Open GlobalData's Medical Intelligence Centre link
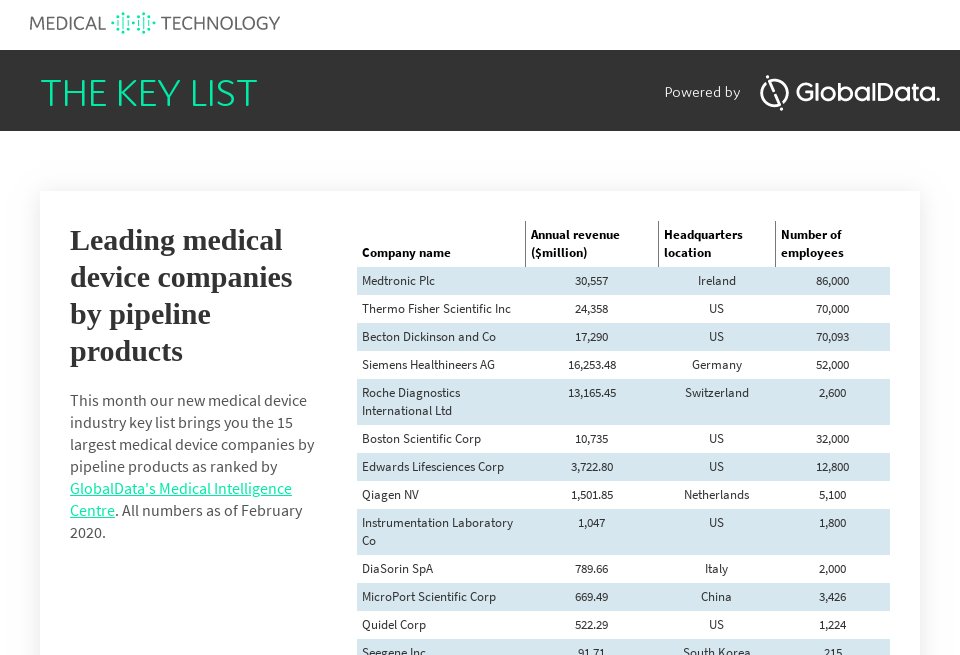Screen dimensions: 960x655 coord(180,499)
